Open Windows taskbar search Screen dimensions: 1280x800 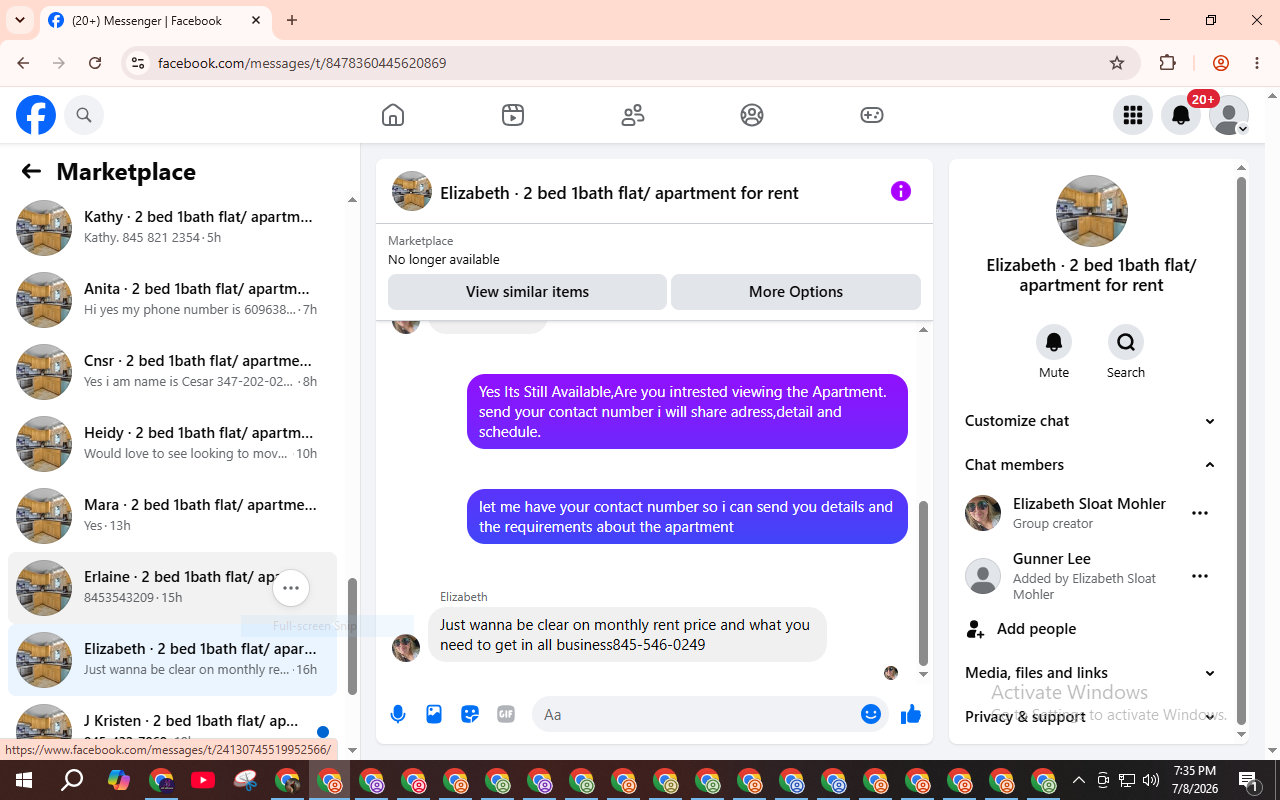click(x=72, y=780)
